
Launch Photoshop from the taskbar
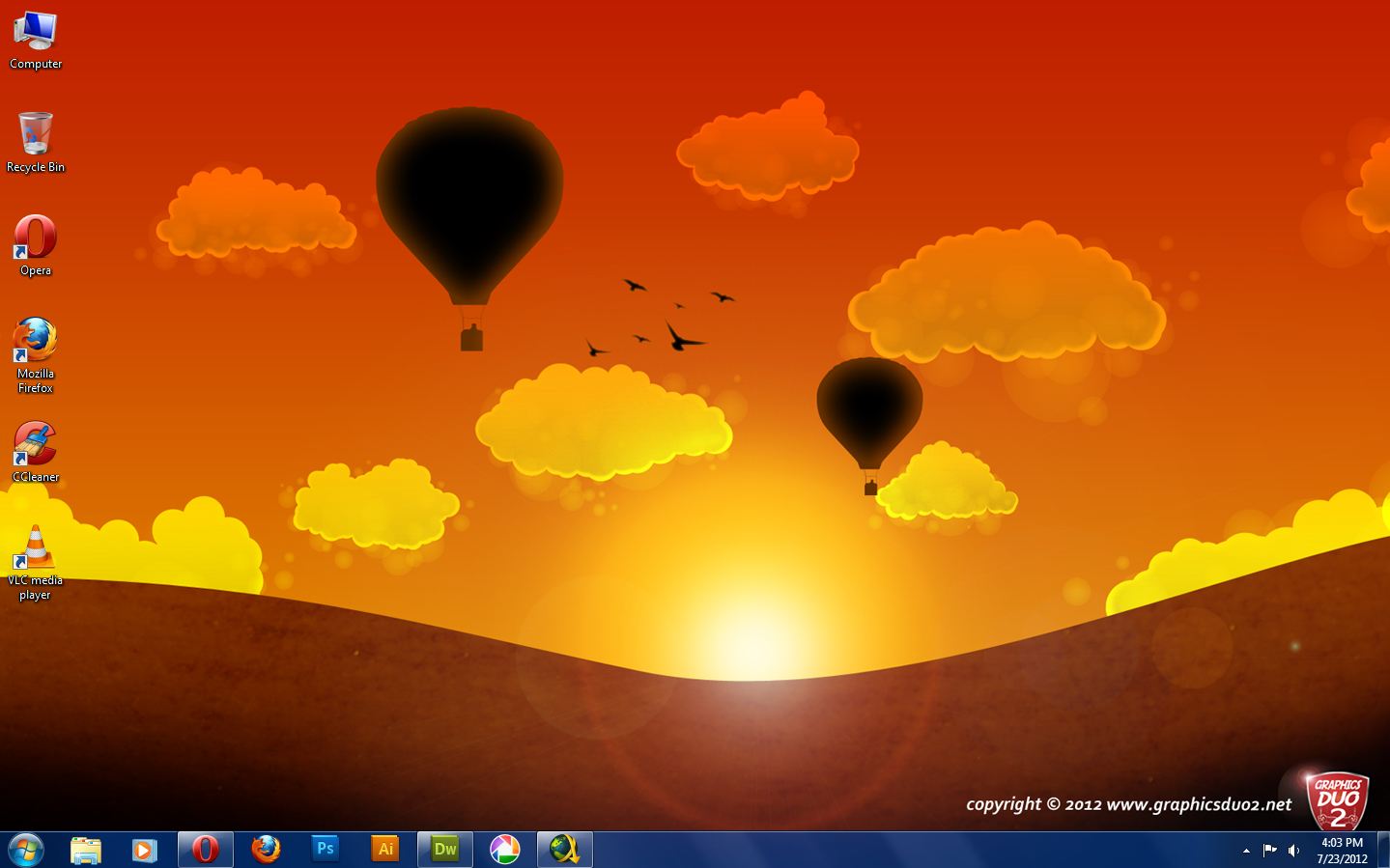coord(326,850)
